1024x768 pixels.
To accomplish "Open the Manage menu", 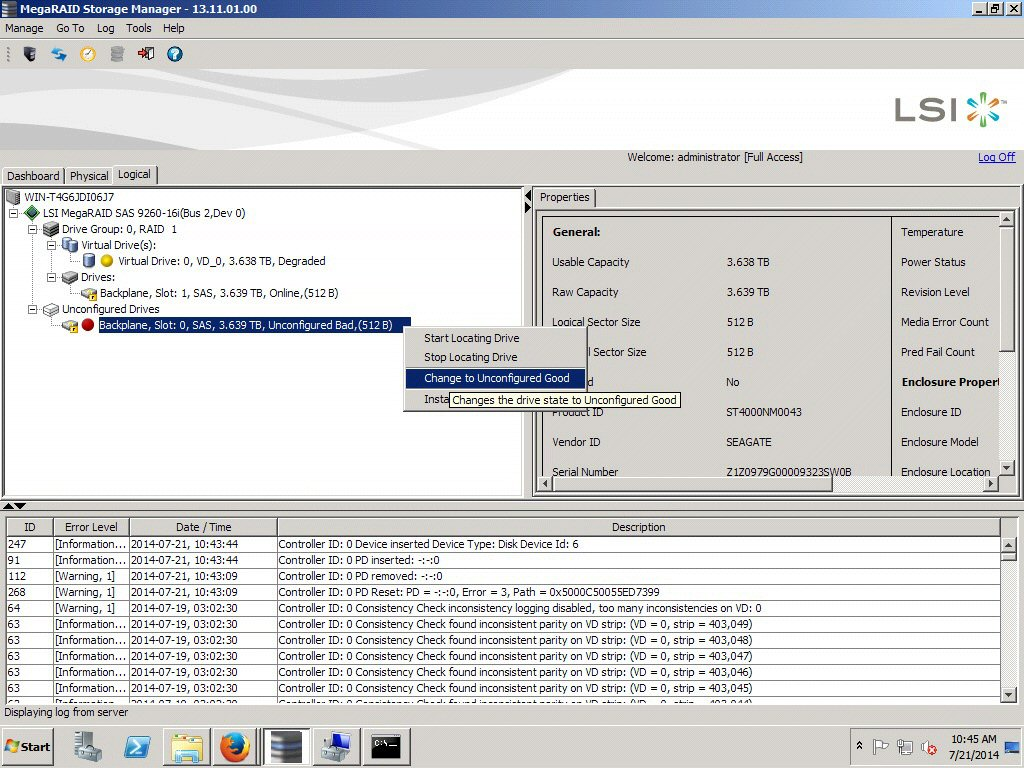I will [x=24, y=28].
